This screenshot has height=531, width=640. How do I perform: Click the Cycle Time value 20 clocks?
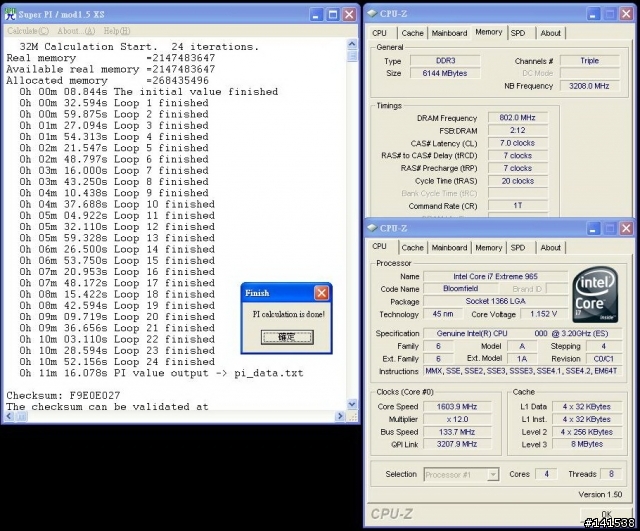point(518,181)
